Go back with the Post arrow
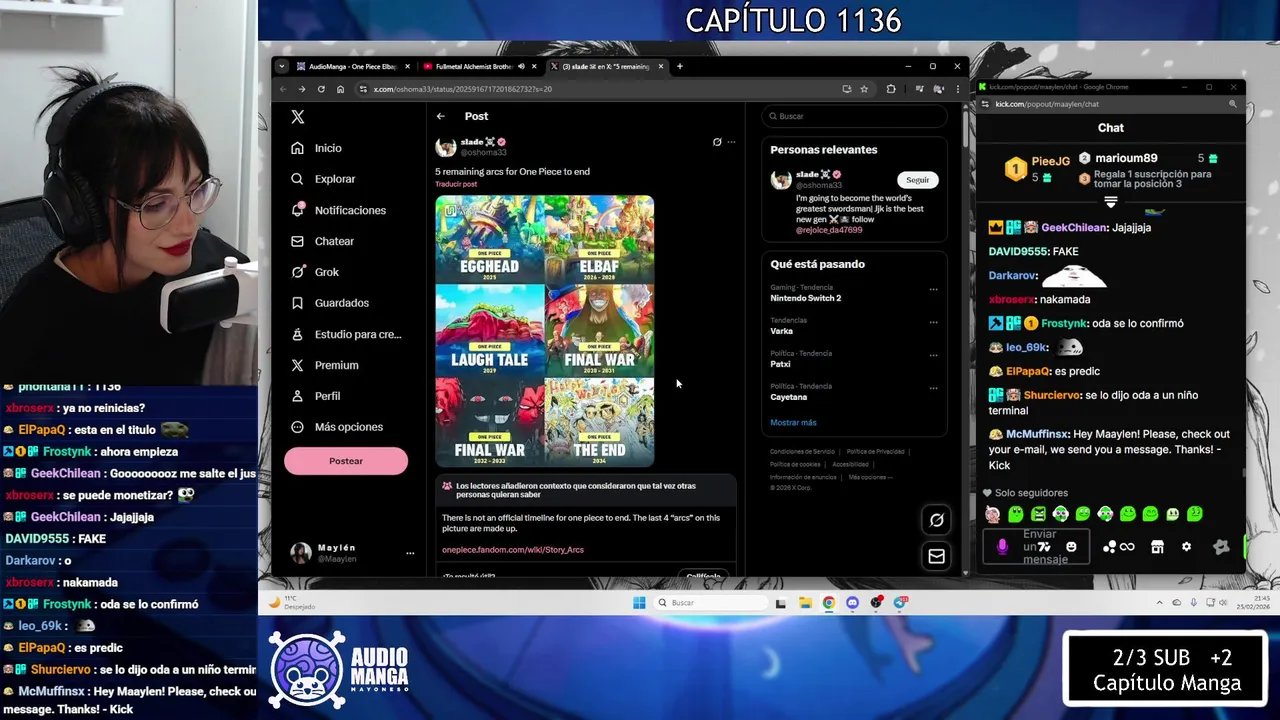The width and height of the screenshot is (1280, 720). click(x=441, y=116)
